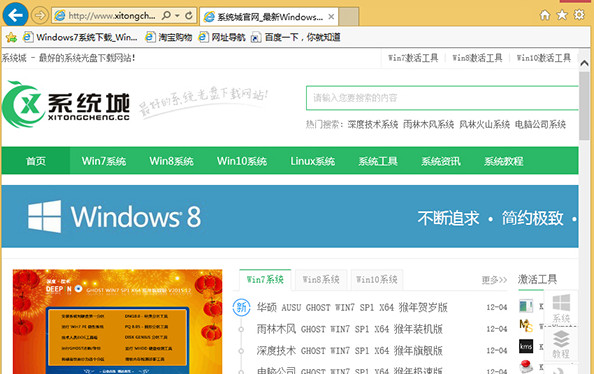Select Win7系统 in green navigation bar
The width and height of the screenshot is (594, 374).
pos(104,161)
